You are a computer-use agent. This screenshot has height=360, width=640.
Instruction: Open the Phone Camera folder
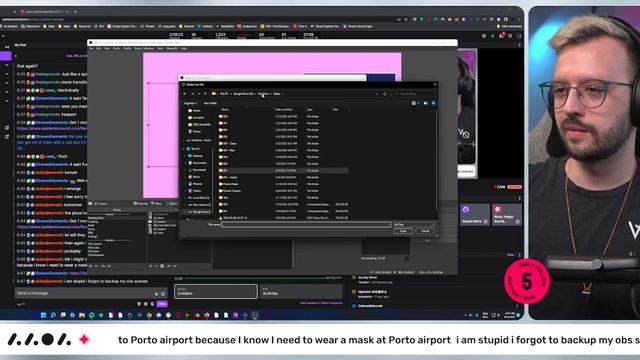231,191
